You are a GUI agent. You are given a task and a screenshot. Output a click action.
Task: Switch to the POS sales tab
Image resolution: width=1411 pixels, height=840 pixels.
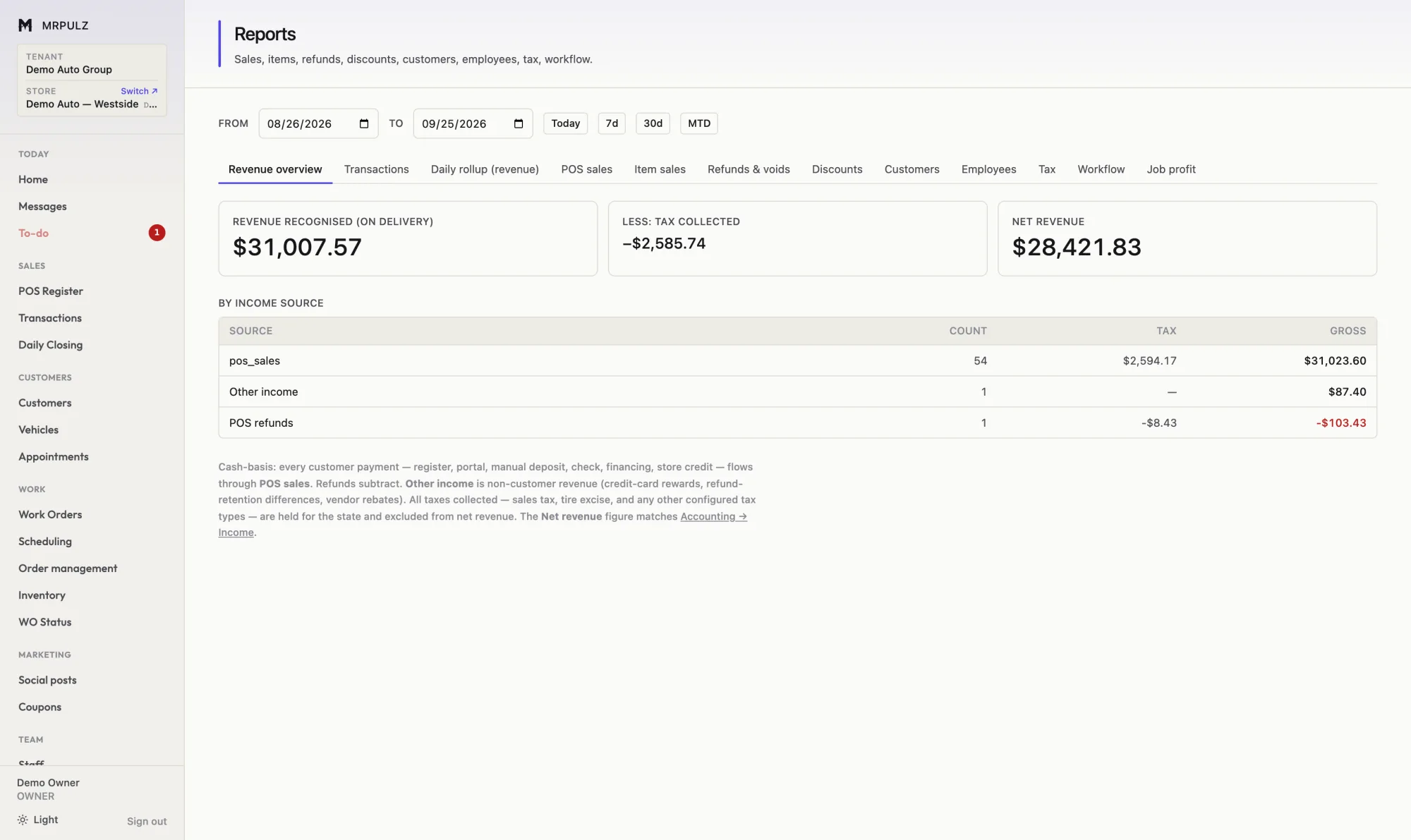pos(586,169)
